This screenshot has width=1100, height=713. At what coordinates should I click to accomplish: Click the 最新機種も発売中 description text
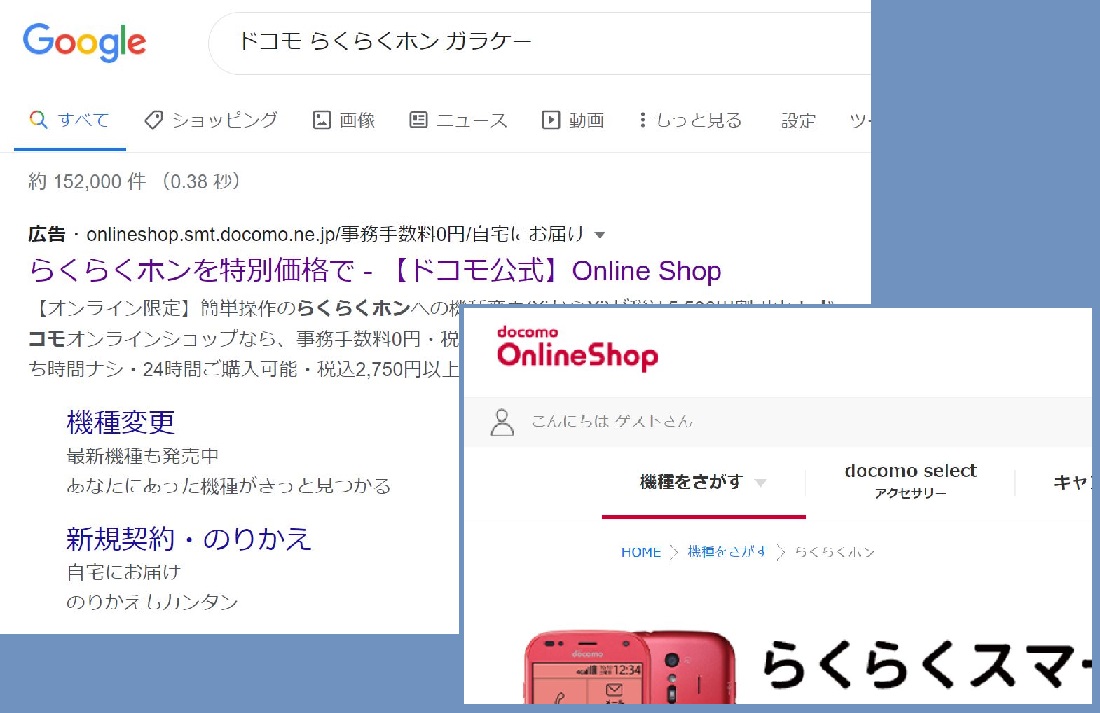pyautogui.click(x=142, y=456)
